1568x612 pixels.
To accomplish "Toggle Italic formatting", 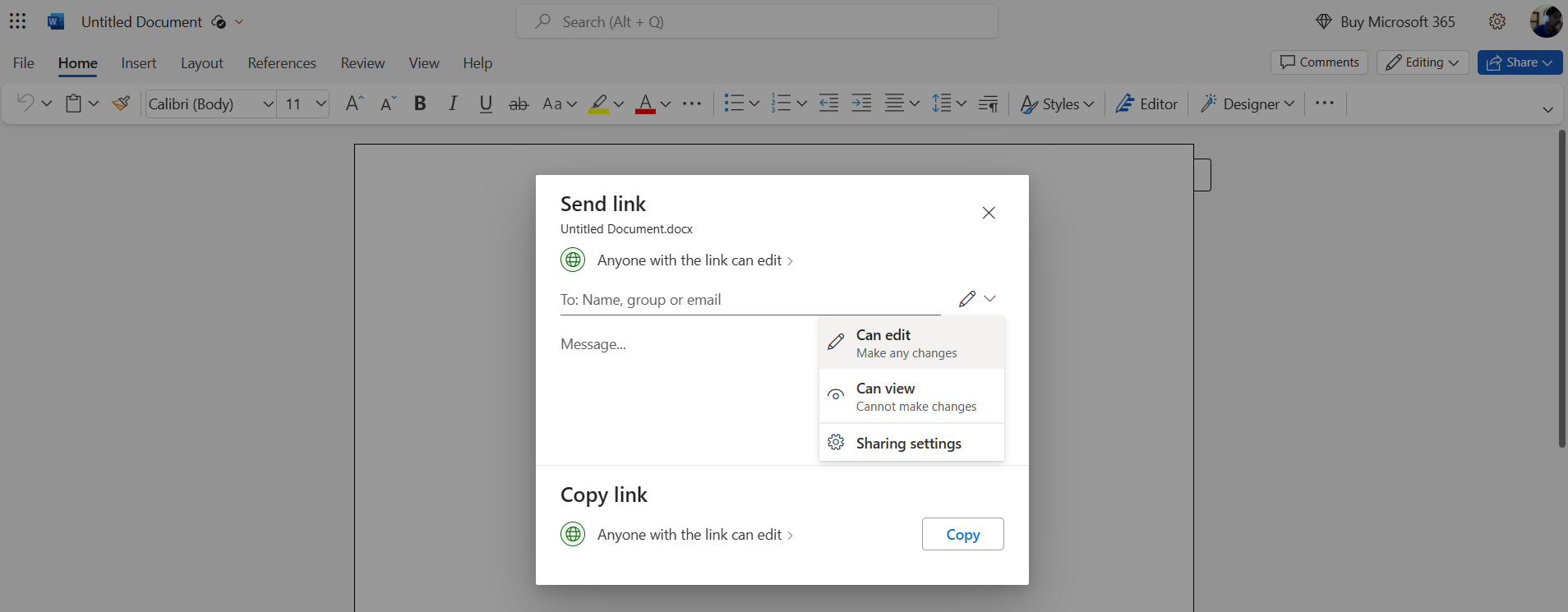I will pos(453,104).
